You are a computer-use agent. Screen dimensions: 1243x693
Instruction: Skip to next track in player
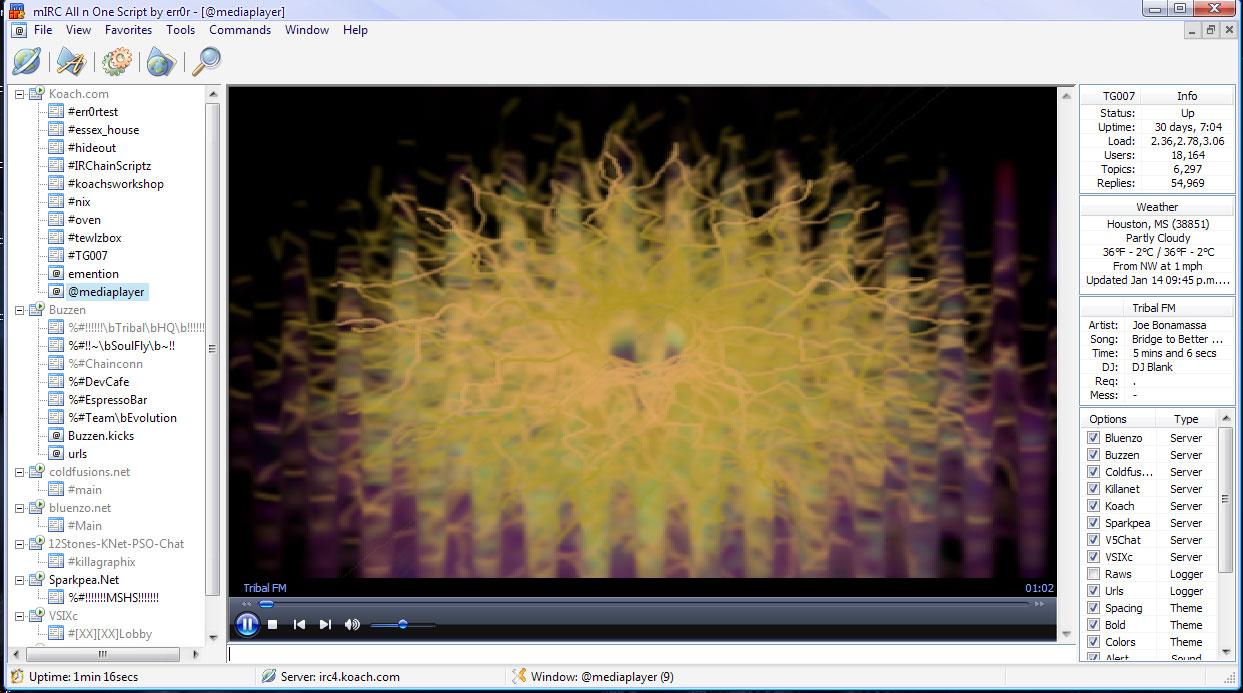click(x=325, y=625)
